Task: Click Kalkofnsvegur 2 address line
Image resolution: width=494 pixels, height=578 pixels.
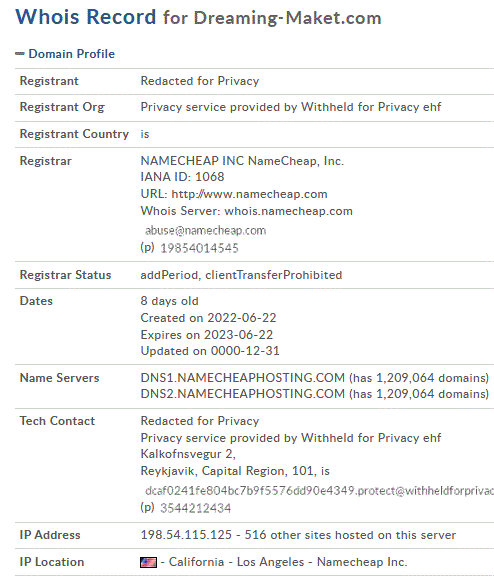Action: 188,454
